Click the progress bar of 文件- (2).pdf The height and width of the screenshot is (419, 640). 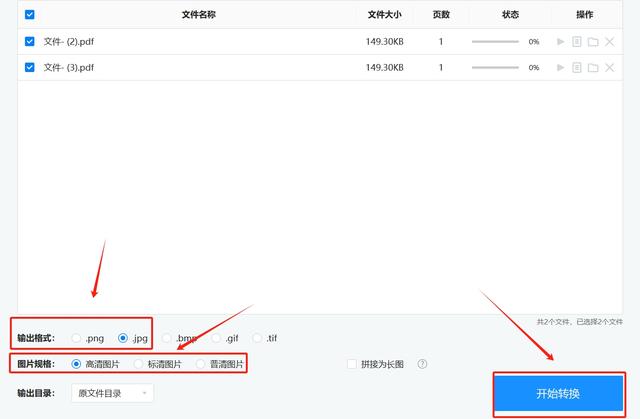[x=495, y=42]
